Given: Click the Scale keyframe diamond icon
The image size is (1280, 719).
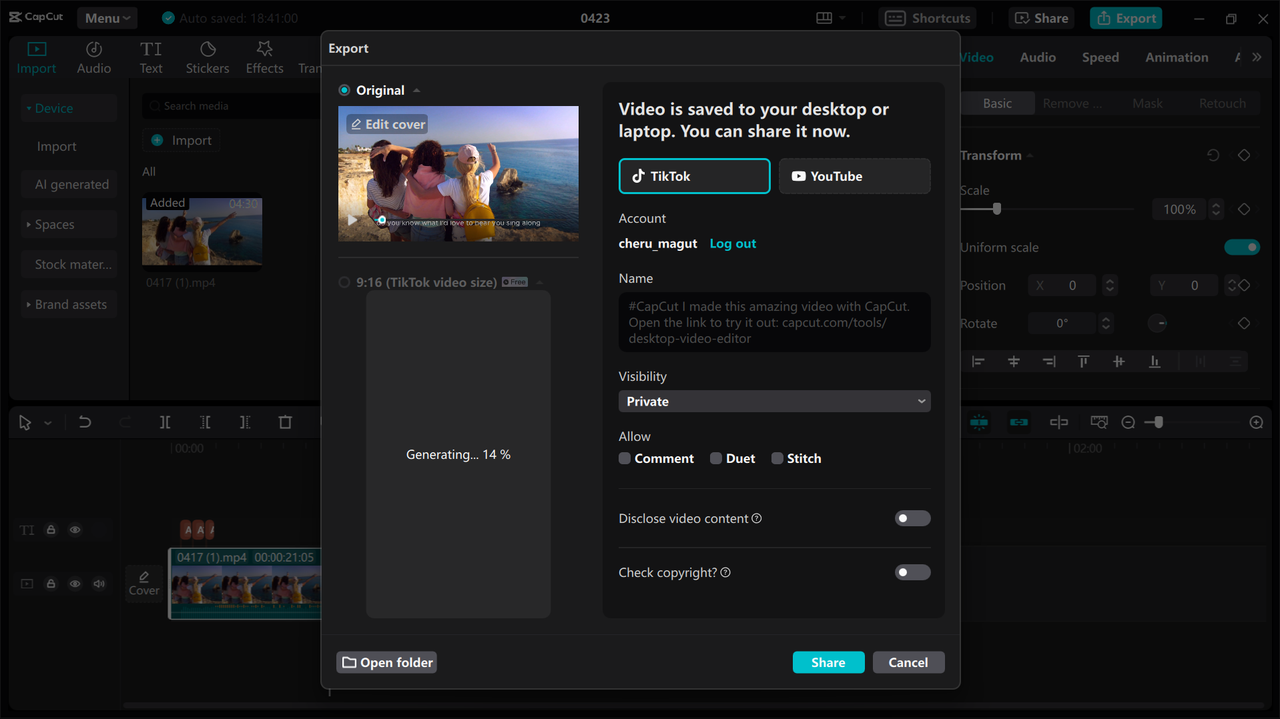Looking at the screenshot, I should click(x=1244, y=209).
